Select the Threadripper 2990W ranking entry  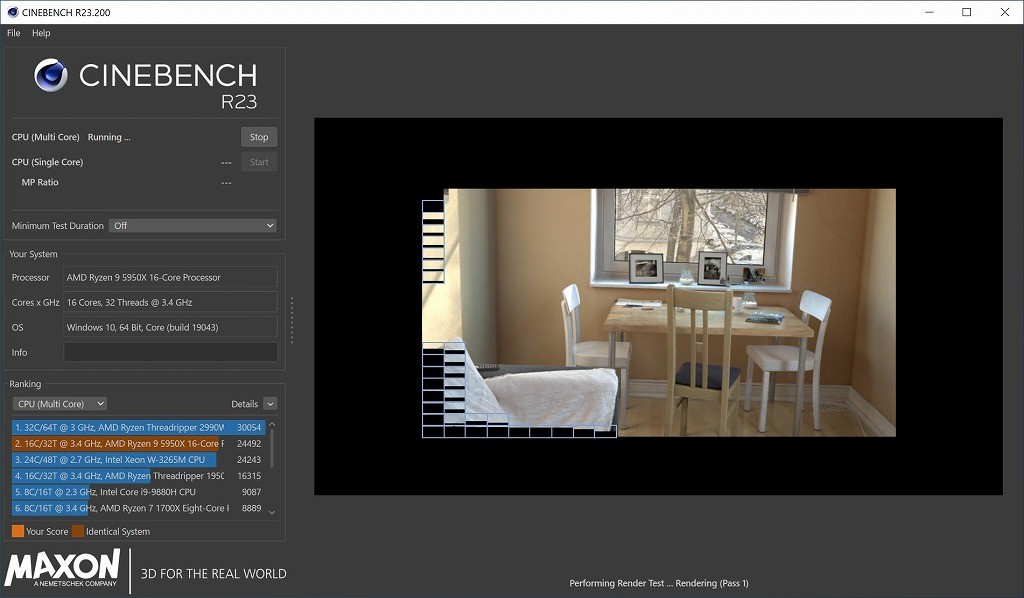pos(138,427)
